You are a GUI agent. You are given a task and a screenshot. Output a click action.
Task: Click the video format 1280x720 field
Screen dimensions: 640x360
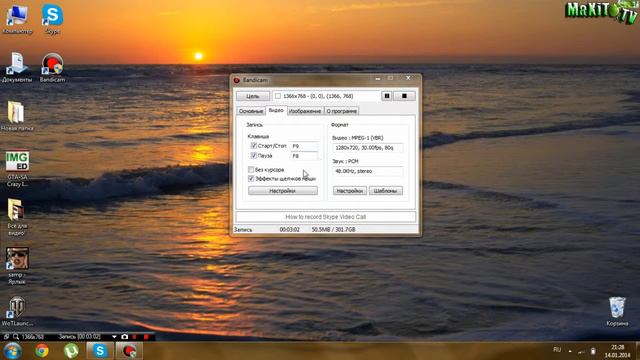pos(368,148)
